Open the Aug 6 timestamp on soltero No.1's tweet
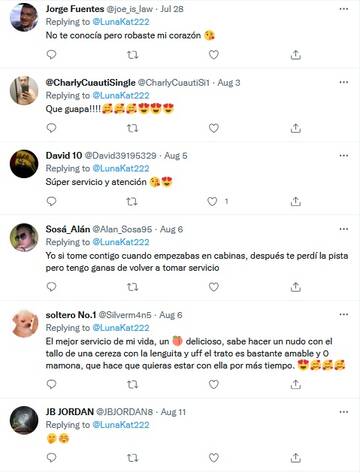Viewport: 360px width, 473px height. coord(171,315)
